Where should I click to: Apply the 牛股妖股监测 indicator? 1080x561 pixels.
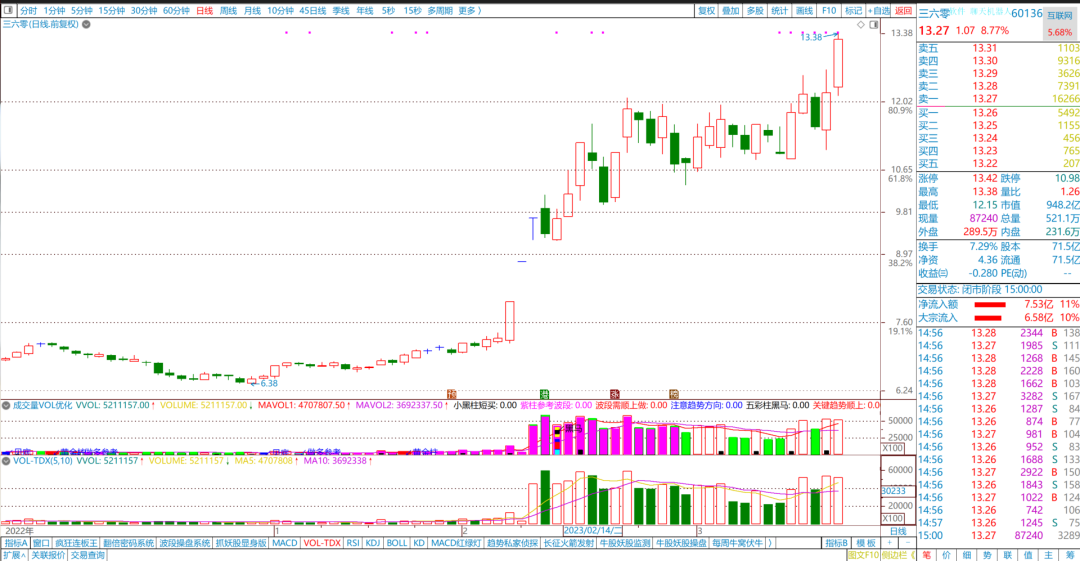pos(625,543)
